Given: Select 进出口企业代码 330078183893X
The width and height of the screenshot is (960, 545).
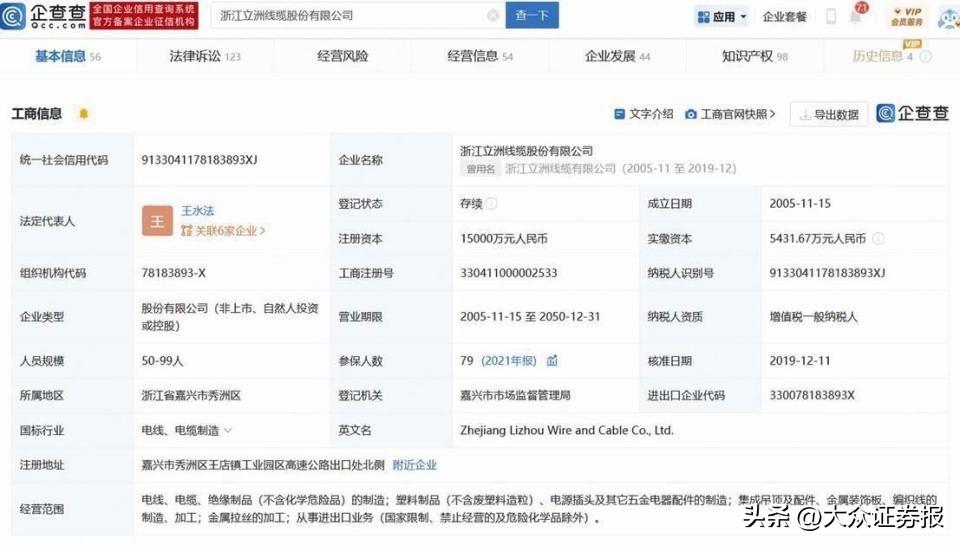Looking at the screenshot, I should click(812, 396).
